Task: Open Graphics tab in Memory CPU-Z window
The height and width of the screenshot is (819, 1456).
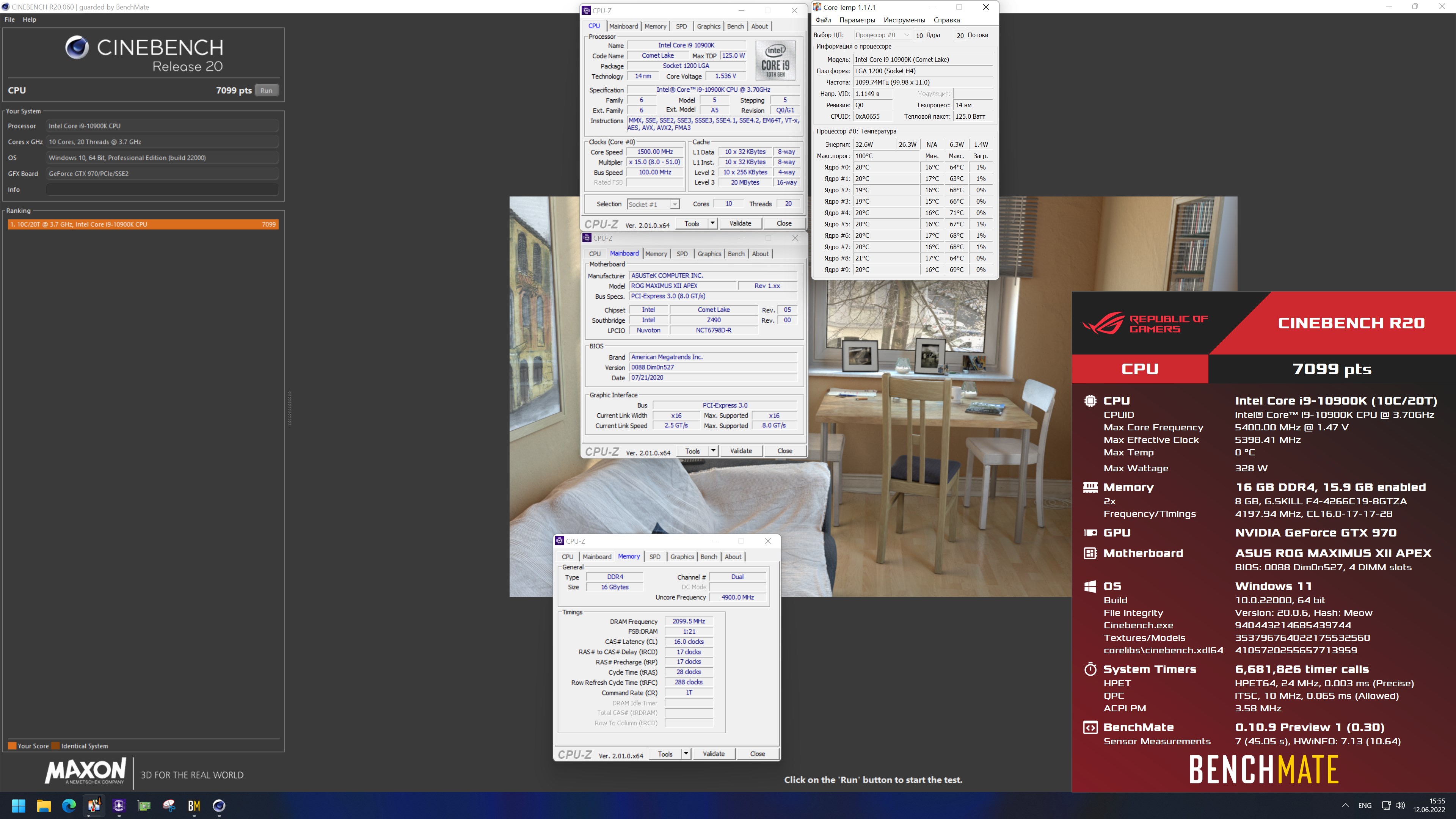Action: point(682,557)
